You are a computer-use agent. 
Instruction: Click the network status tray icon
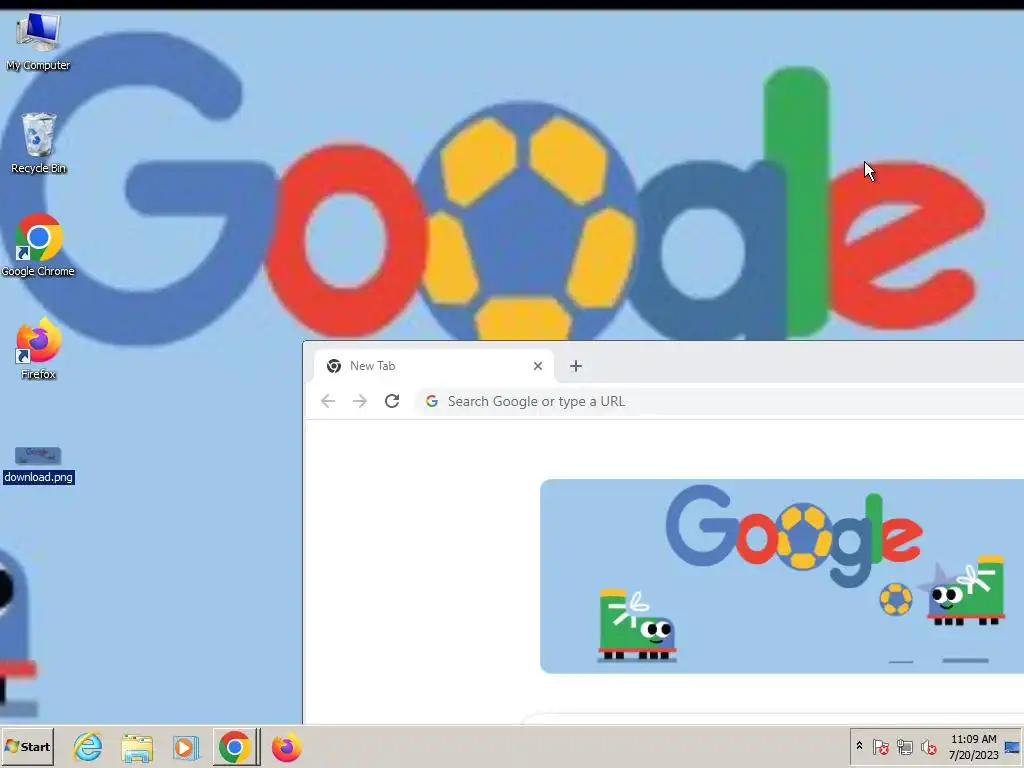(x=904, y=746)
